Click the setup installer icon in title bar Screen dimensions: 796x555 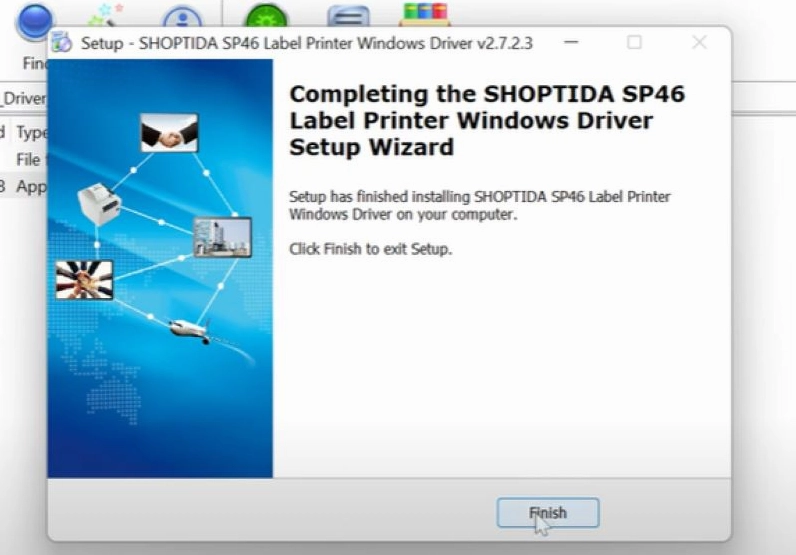point(61,42)
